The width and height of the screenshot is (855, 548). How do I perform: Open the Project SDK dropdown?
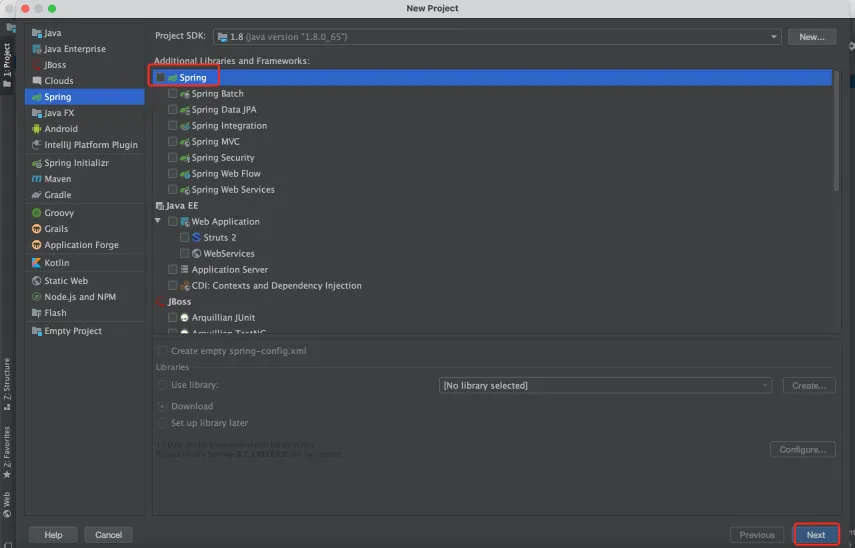click(497, 37)
